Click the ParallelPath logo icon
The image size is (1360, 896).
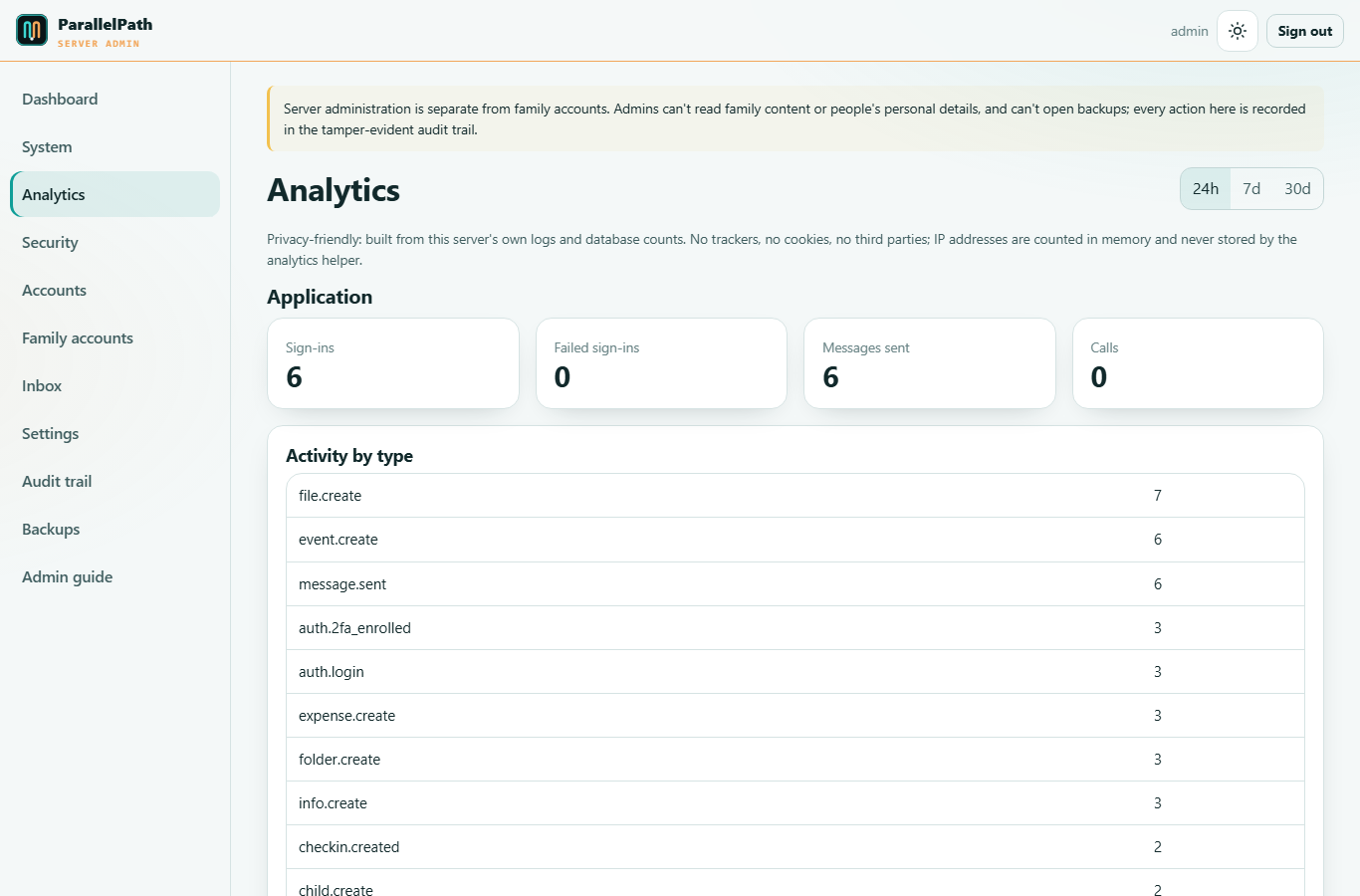[32, 30]
